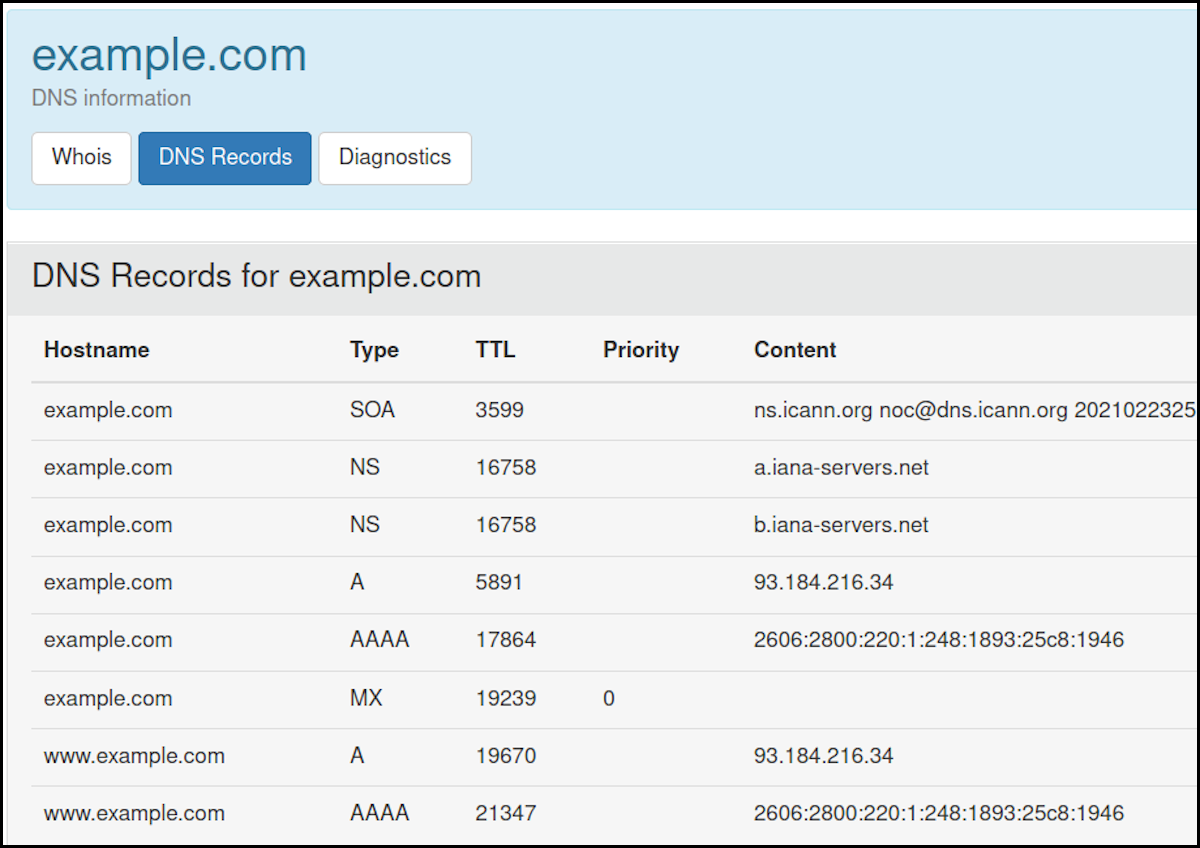The image size is (1200, 848).
Task: Click the NS type for a.iana-servers.net
Action: (x=365, y=467)
